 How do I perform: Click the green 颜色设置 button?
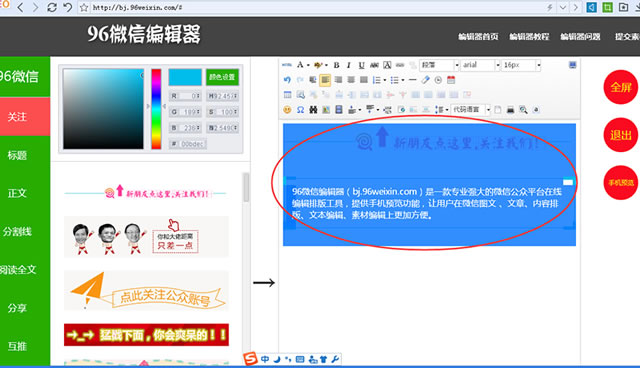click(x=222, y=77)
